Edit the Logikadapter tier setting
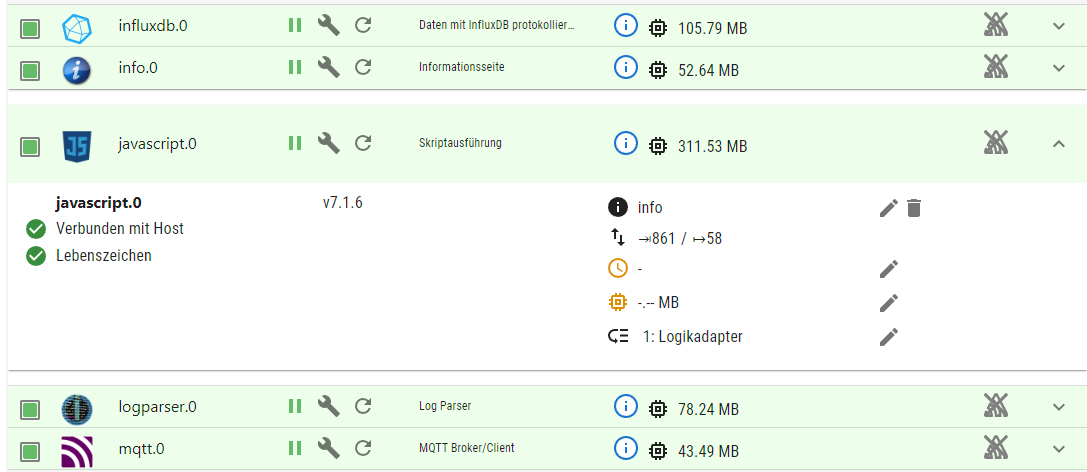The image size is (1087, 472). click(x=889, y=337)
